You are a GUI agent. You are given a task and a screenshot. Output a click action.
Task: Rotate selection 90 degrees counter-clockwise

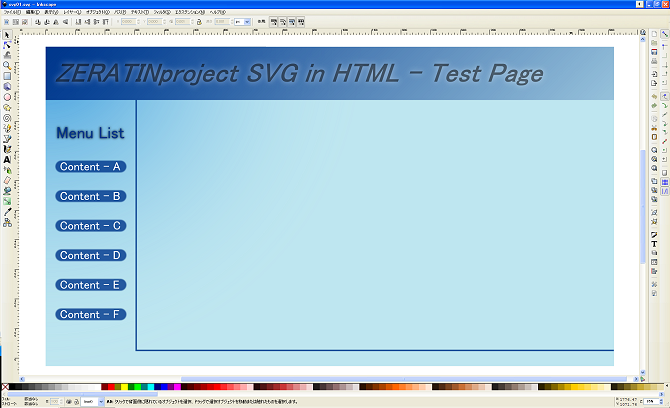click(38, 22)
